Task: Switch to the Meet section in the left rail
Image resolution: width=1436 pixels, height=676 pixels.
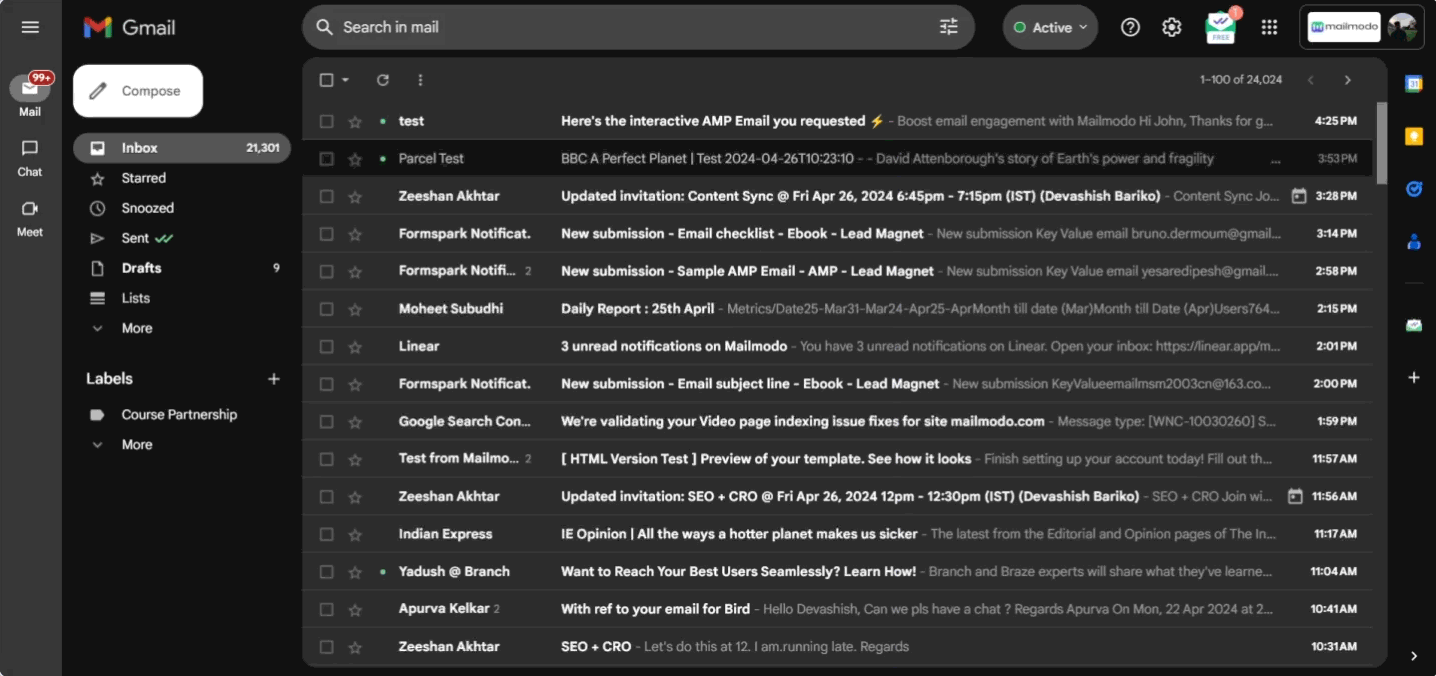Action: pos(29,215)
